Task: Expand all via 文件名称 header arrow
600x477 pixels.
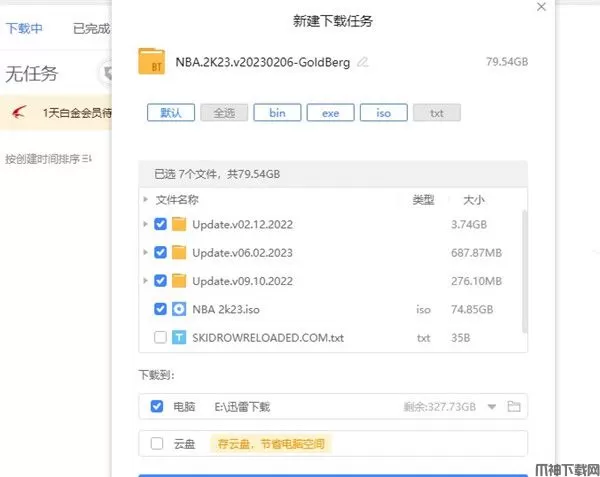Action: pos(145,199)
